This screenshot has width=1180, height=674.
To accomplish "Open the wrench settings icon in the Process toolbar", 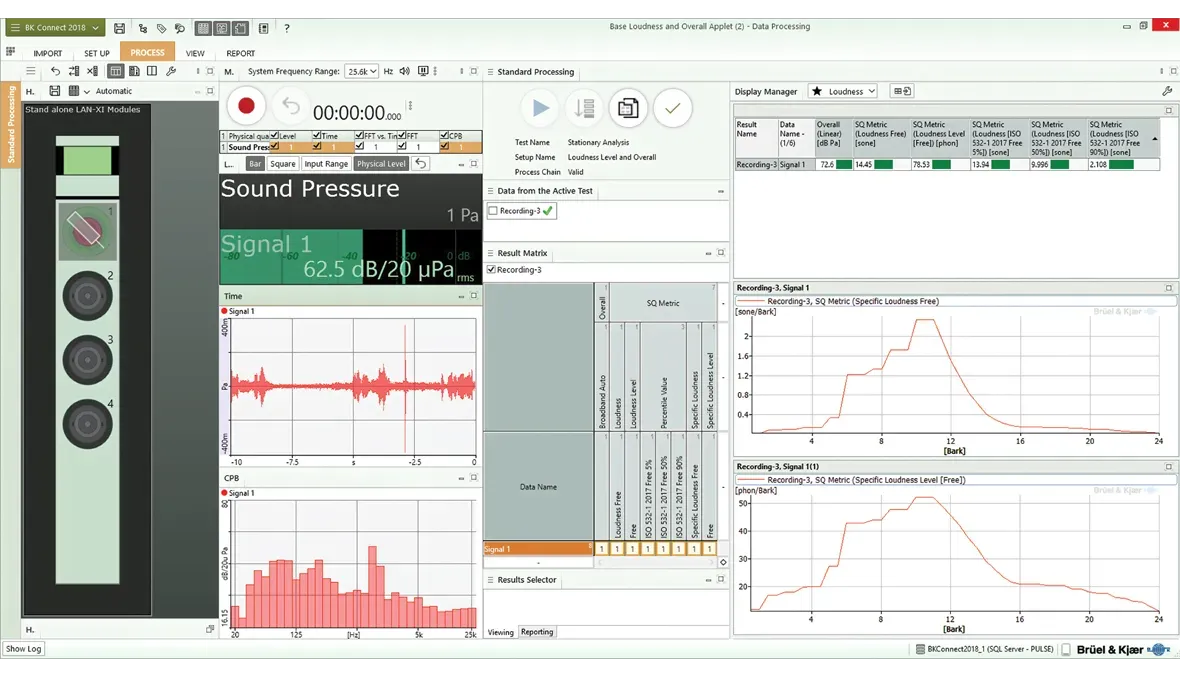I will pos(171,70).
